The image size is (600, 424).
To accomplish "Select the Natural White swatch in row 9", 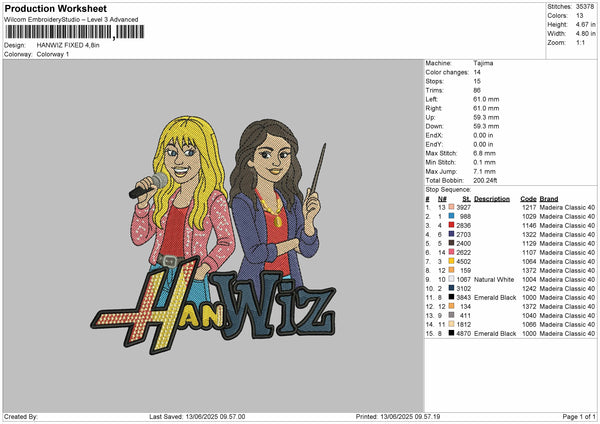I will tap(451, 279).
